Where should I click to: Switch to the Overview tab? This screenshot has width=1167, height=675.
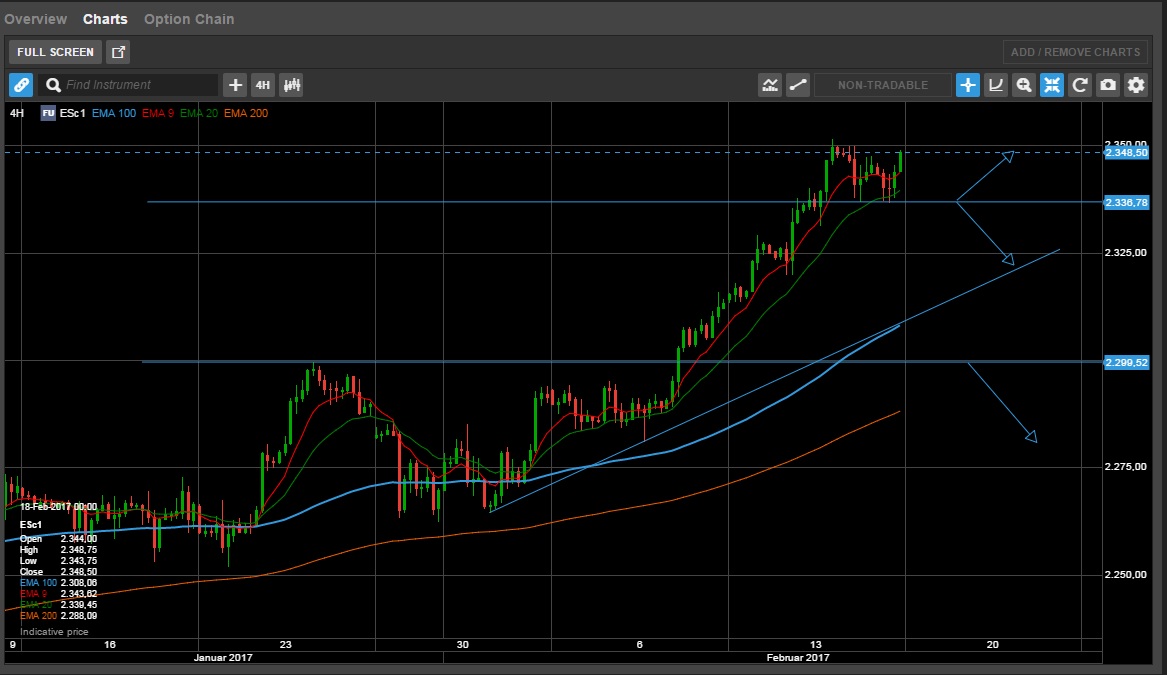(x=35, y=19)
